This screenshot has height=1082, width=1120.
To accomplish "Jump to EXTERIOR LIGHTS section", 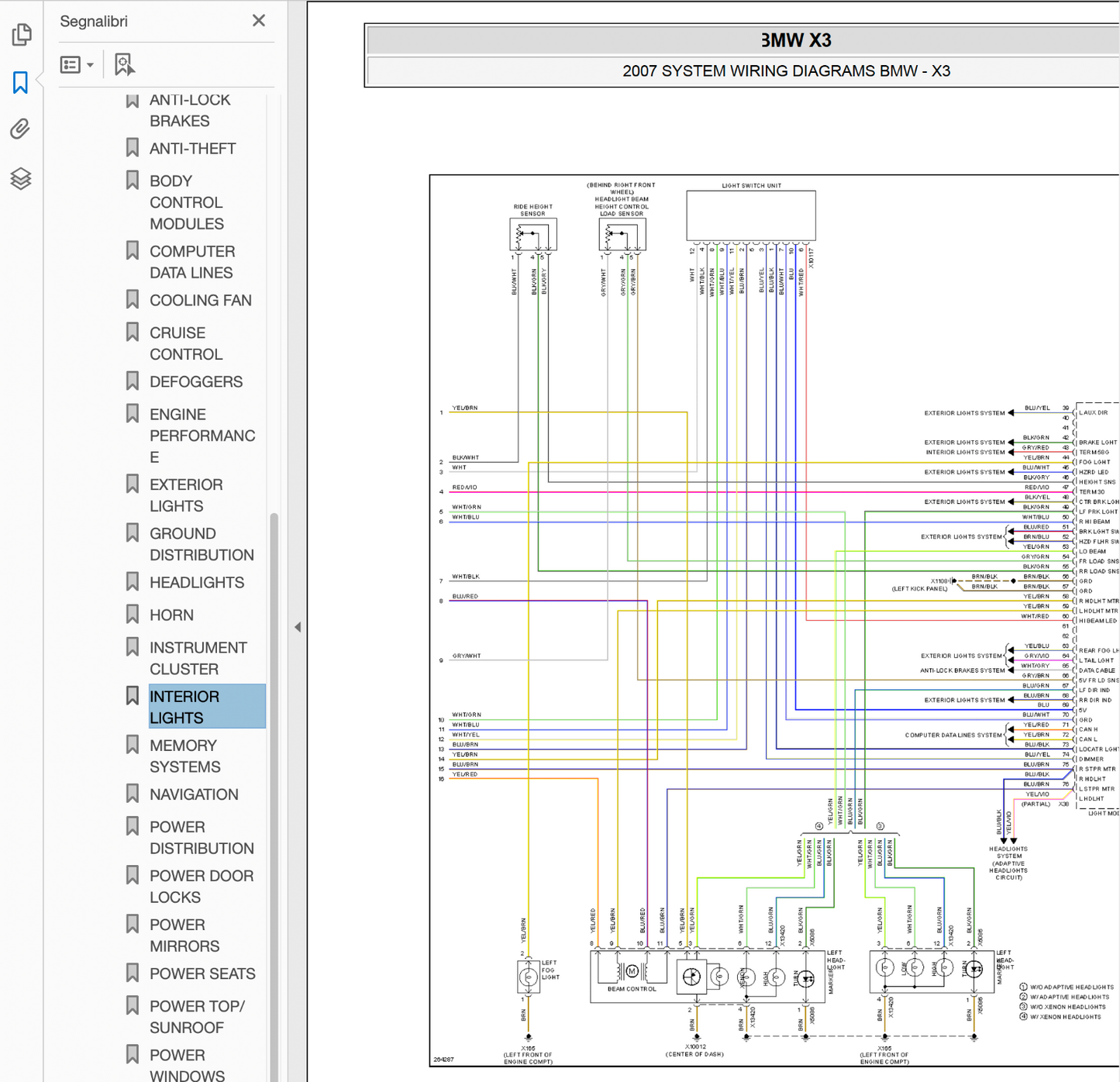I will (x=186, y=494).
